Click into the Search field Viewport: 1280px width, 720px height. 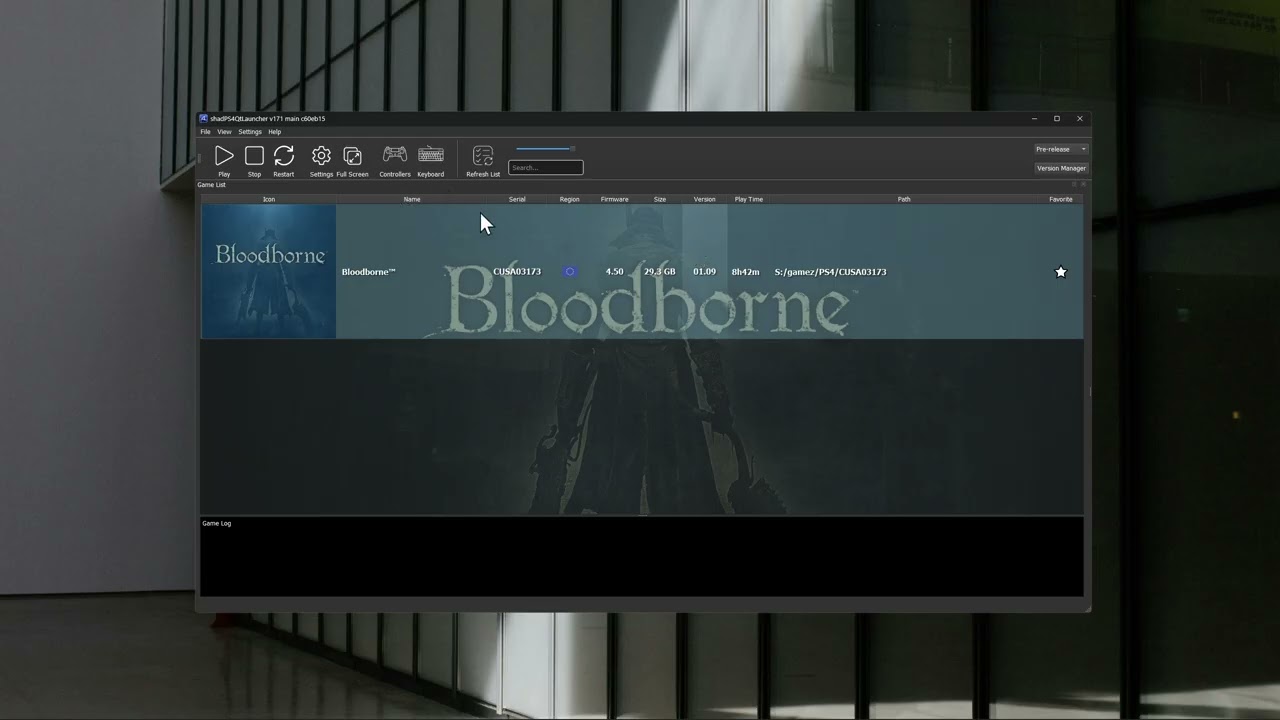545,168
